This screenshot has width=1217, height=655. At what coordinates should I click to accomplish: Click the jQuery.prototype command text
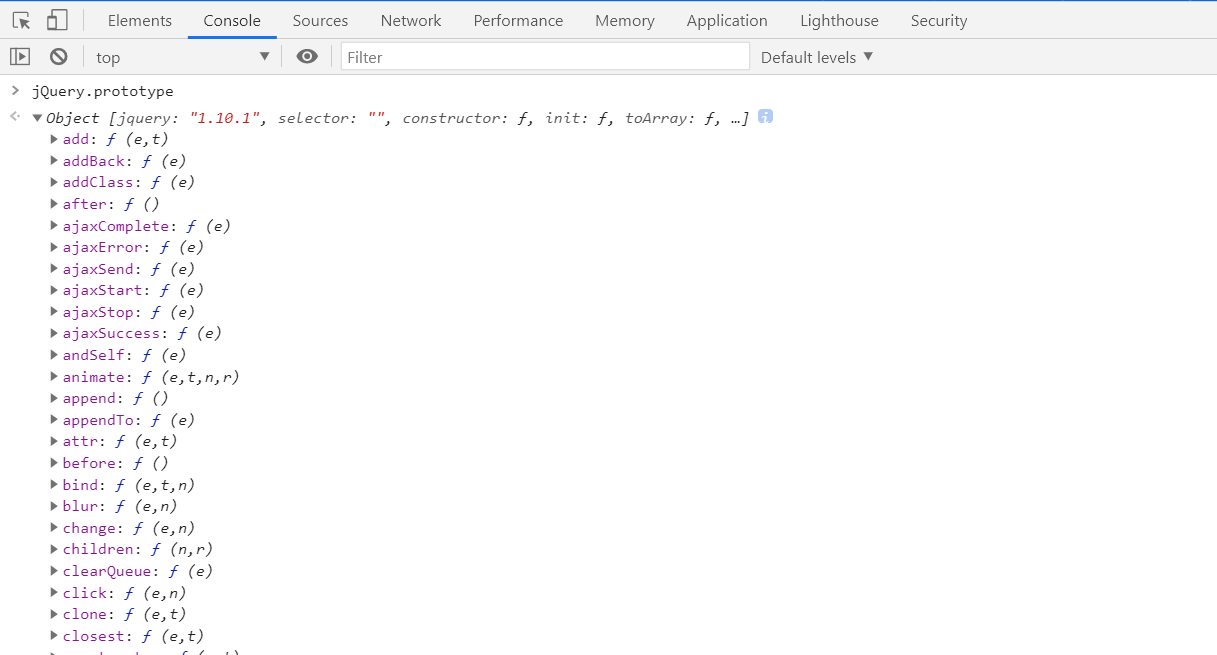pyautogui.click(x=103, y=91)
